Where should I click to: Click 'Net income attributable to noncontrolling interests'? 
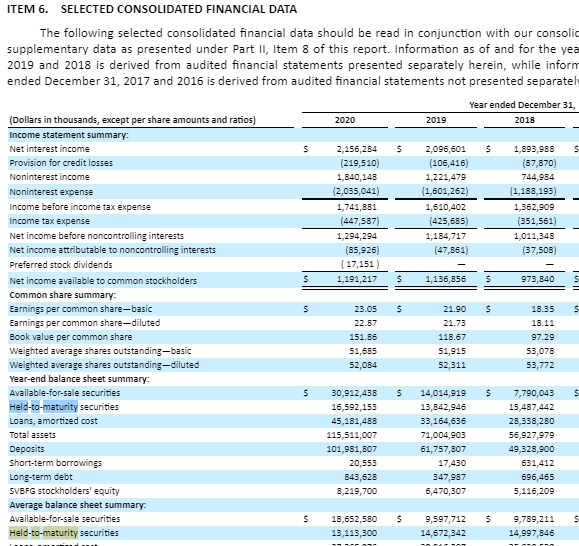(x=113, y=250)
